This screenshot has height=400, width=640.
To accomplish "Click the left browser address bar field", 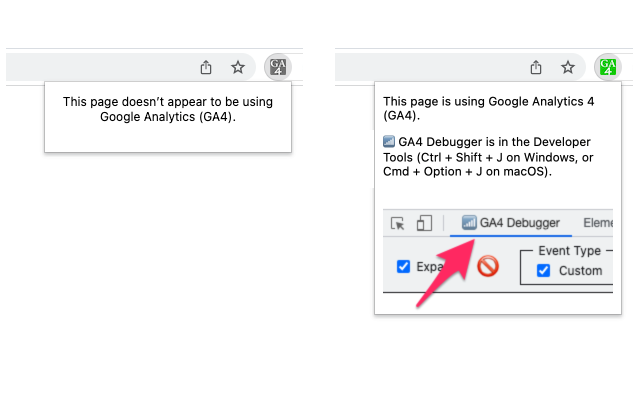I will [131, 67].
